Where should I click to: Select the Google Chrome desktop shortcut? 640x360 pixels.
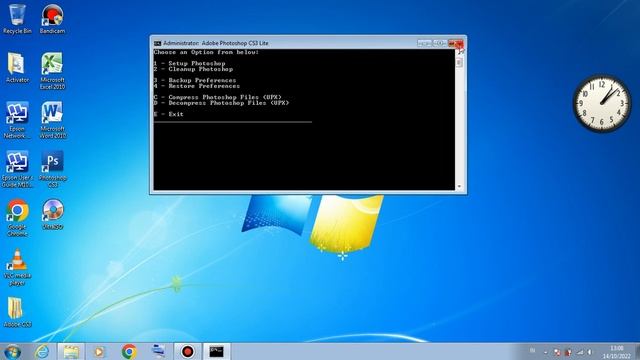coord(17,218)
